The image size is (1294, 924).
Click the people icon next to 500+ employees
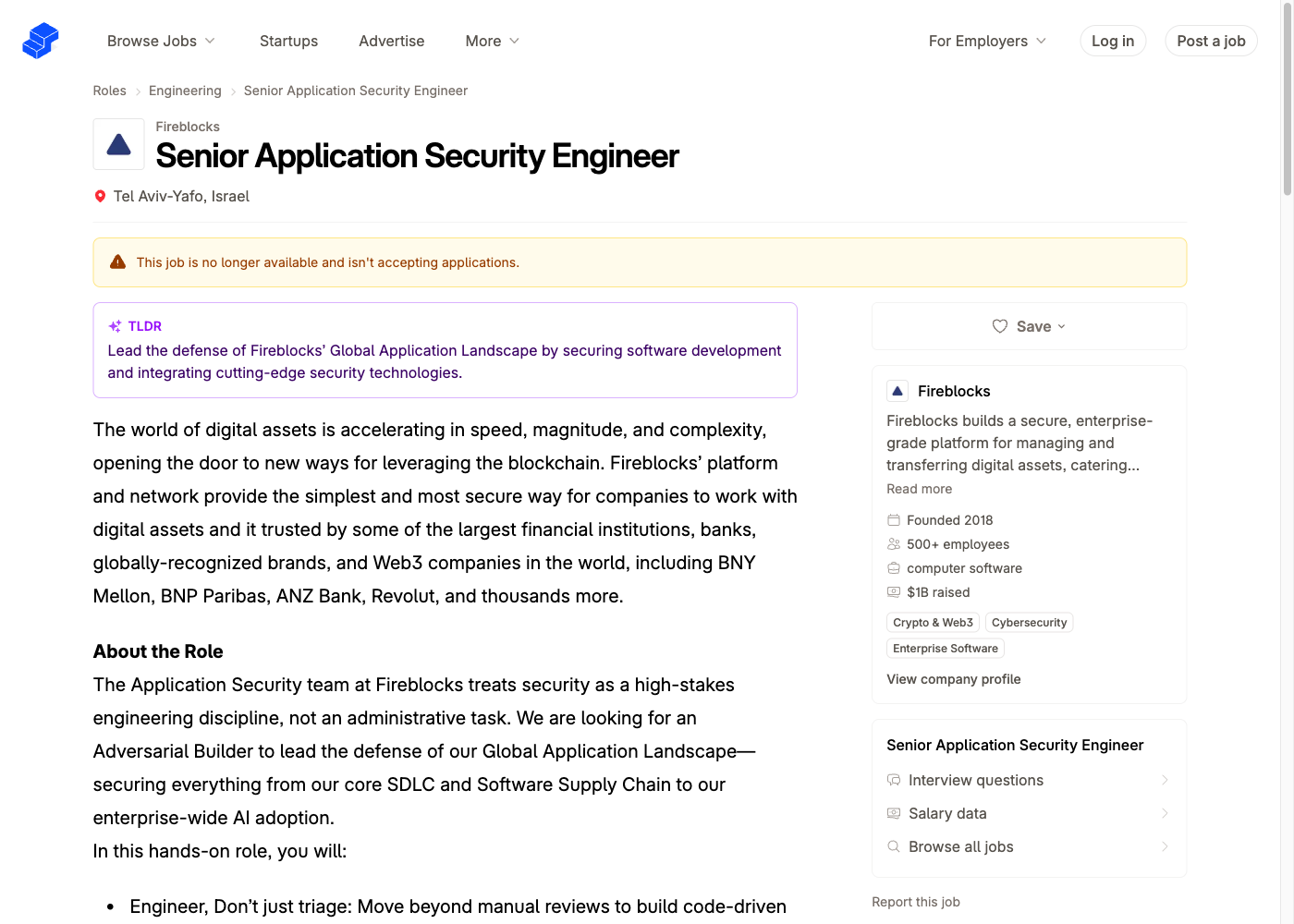pyautogui.click(x=894, y=543)
